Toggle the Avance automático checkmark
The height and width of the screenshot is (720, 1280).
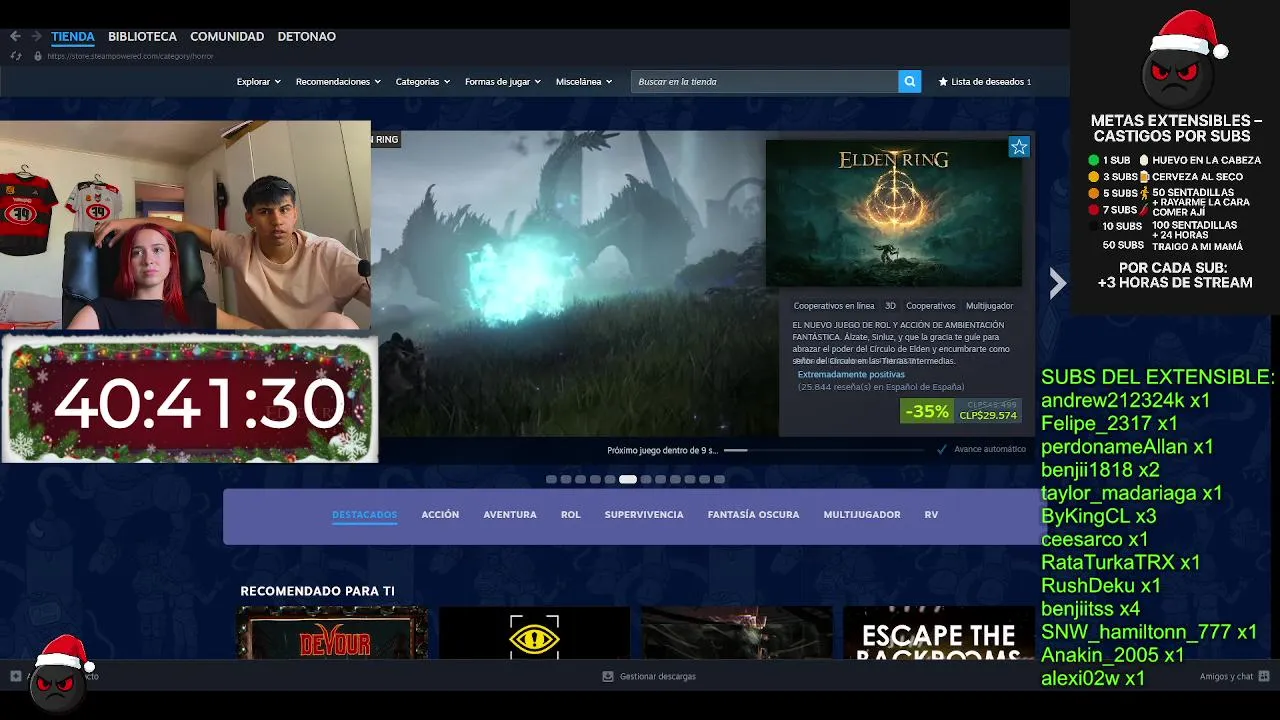click(x=942, y=450)
